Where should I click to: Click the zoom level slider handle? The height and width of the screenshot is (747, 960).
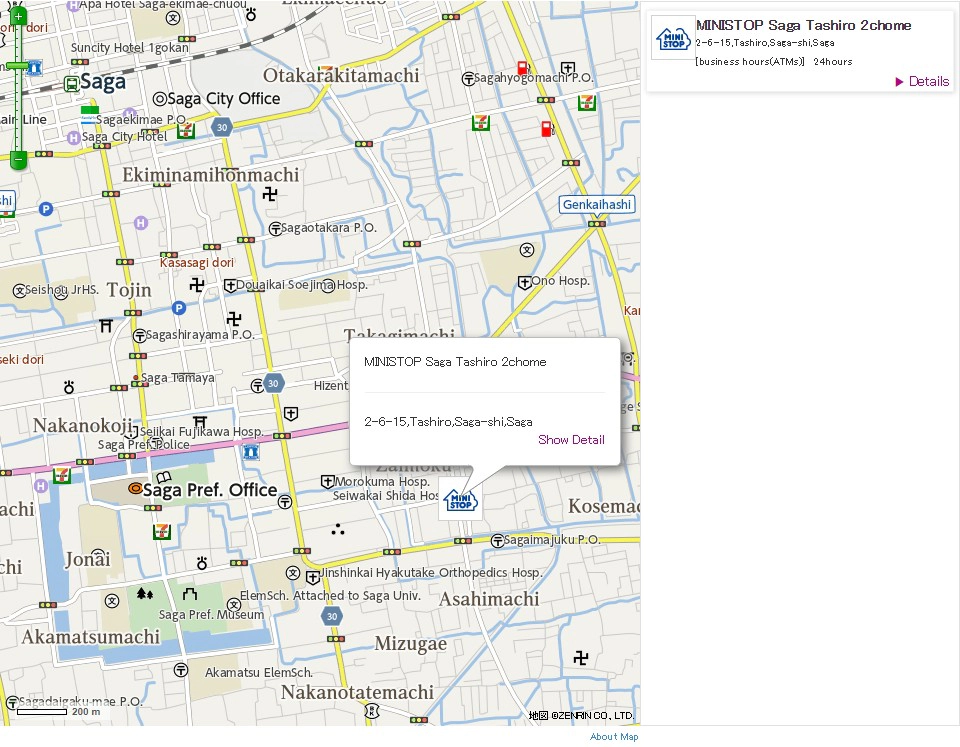pyautogui.click(x=18, y=65)
